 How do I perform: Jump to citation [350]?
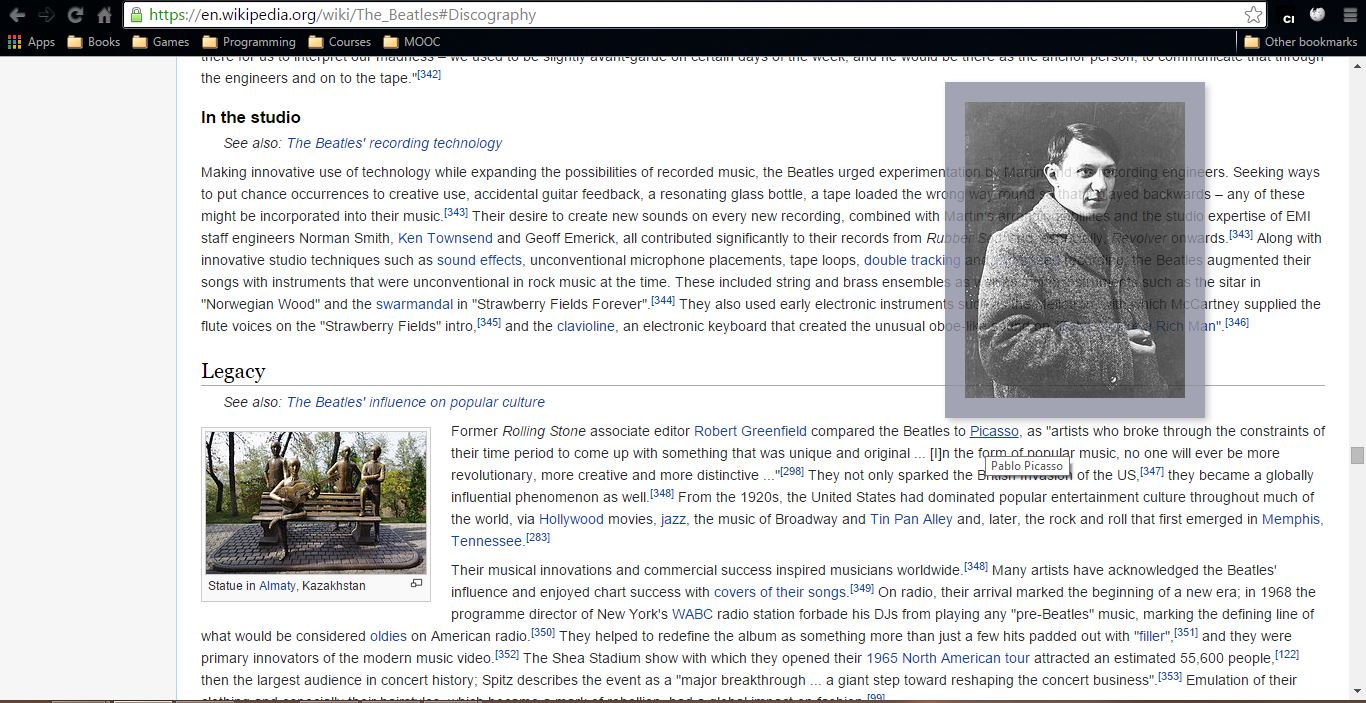tap(543, 632)
